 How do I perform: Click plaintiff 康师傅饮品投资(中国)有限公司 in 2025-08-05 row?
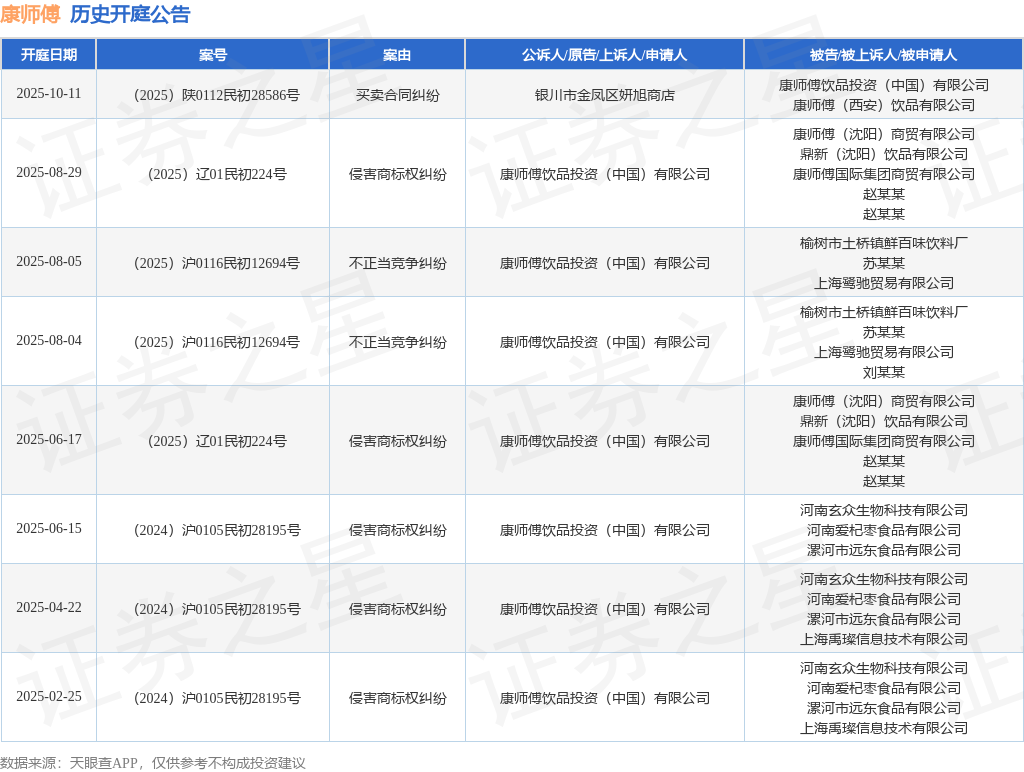[x=604, y=263]
